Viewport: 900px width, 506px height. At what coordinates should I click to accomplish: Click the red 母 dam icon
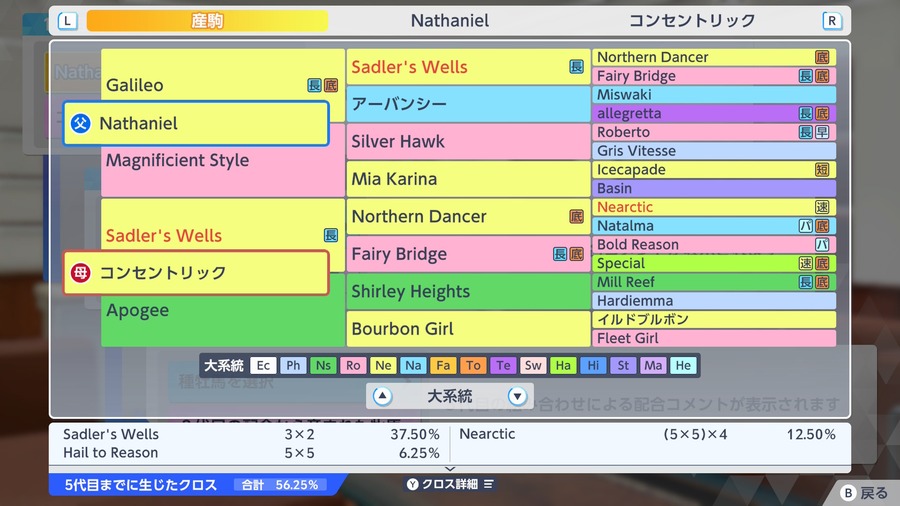click(x=80, y=273)
